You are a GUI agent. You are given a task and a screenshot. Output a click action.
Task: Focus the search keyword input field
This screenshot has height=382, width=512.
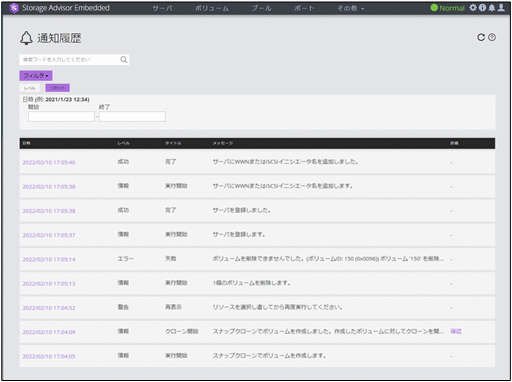click(x=70, y=59)
